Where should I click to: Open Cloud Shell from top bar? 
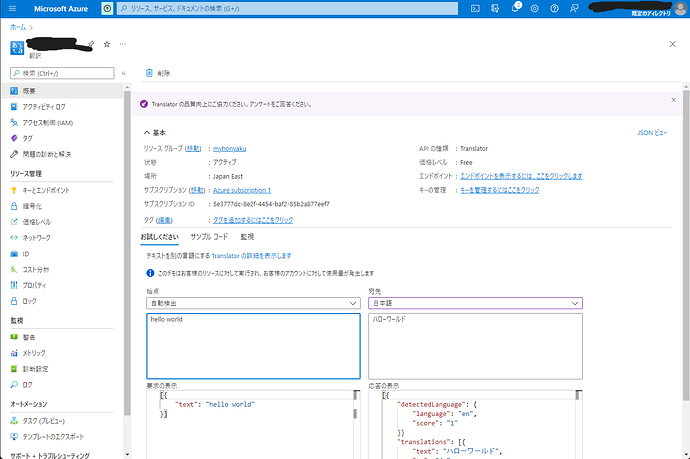point(475,8)
